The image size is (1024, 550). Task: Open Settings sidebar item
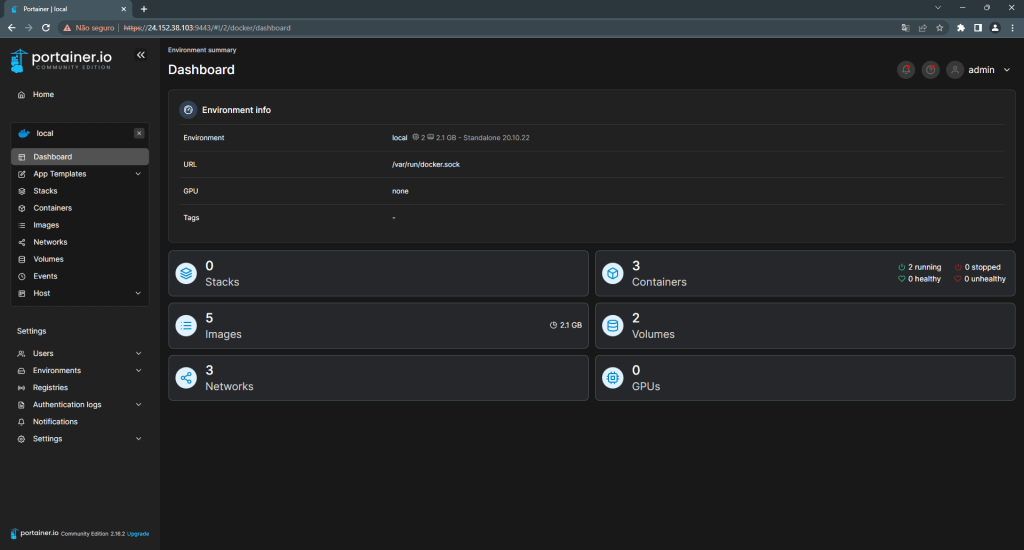point(48,439)
